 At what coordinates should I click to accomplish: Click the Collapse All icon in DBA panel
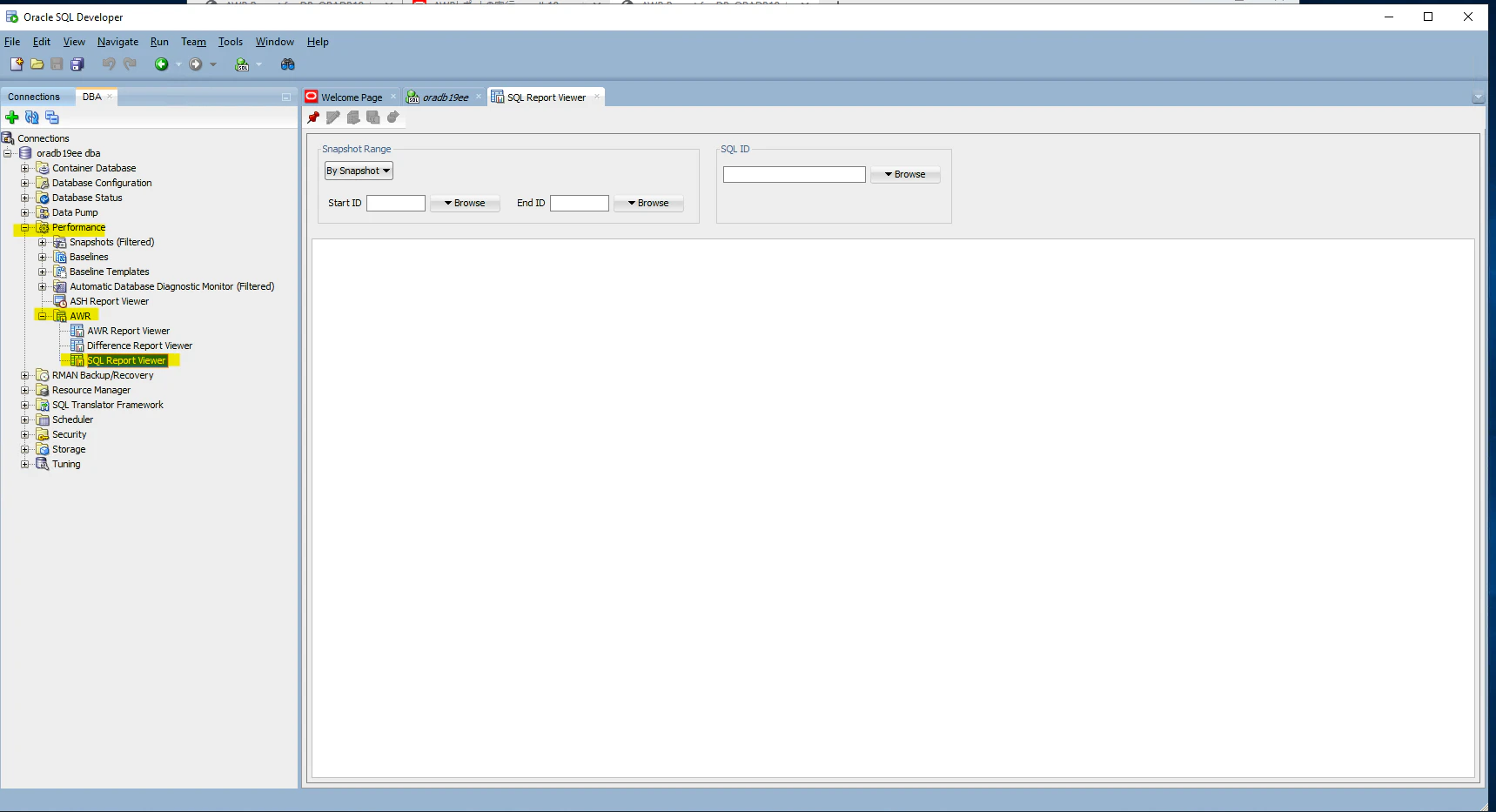point(52,117)
